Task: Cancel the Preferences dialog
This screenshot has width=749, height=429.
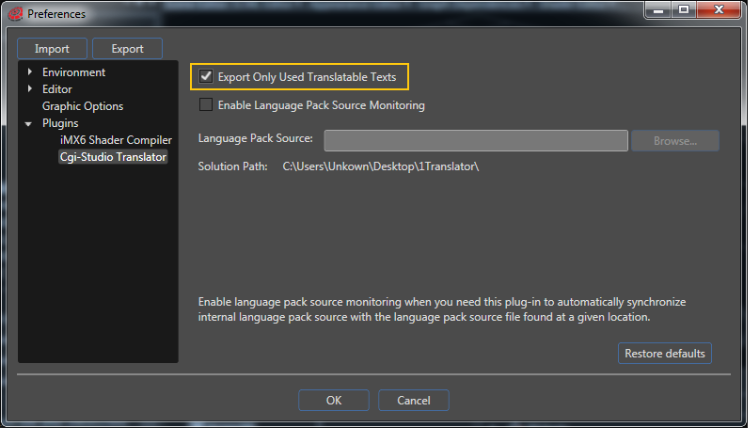Action: [414, 400]
